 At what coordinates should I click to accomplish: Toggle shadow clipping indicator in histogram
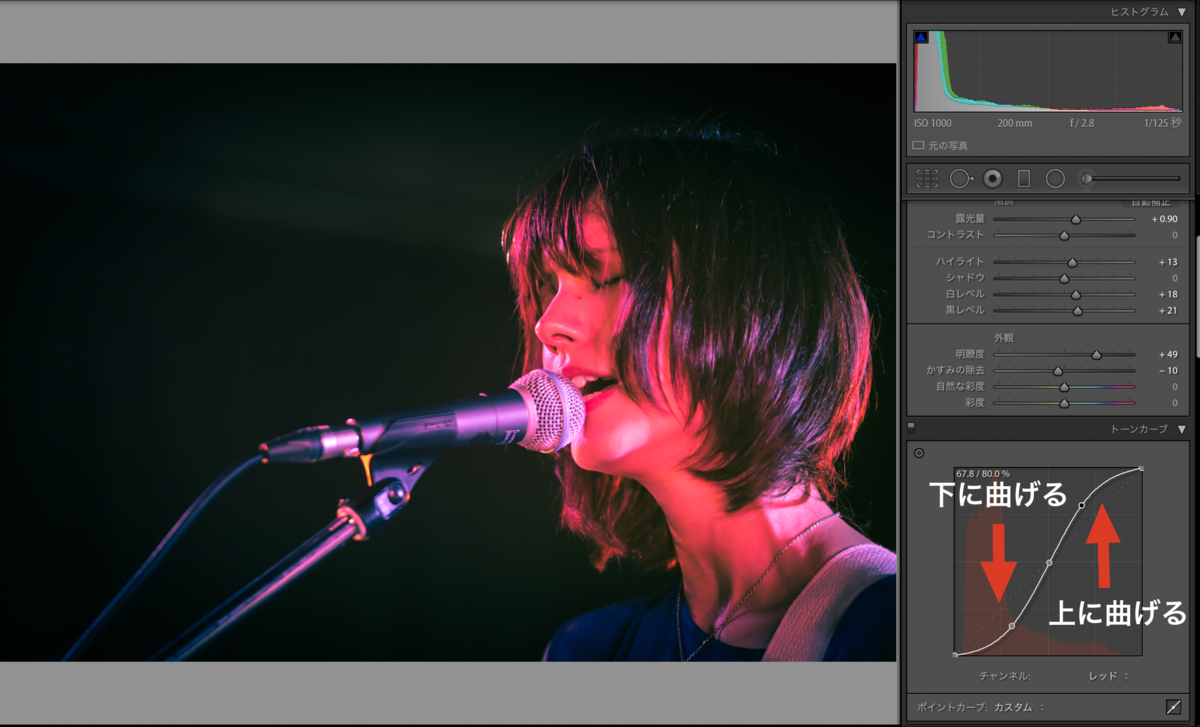921,37
